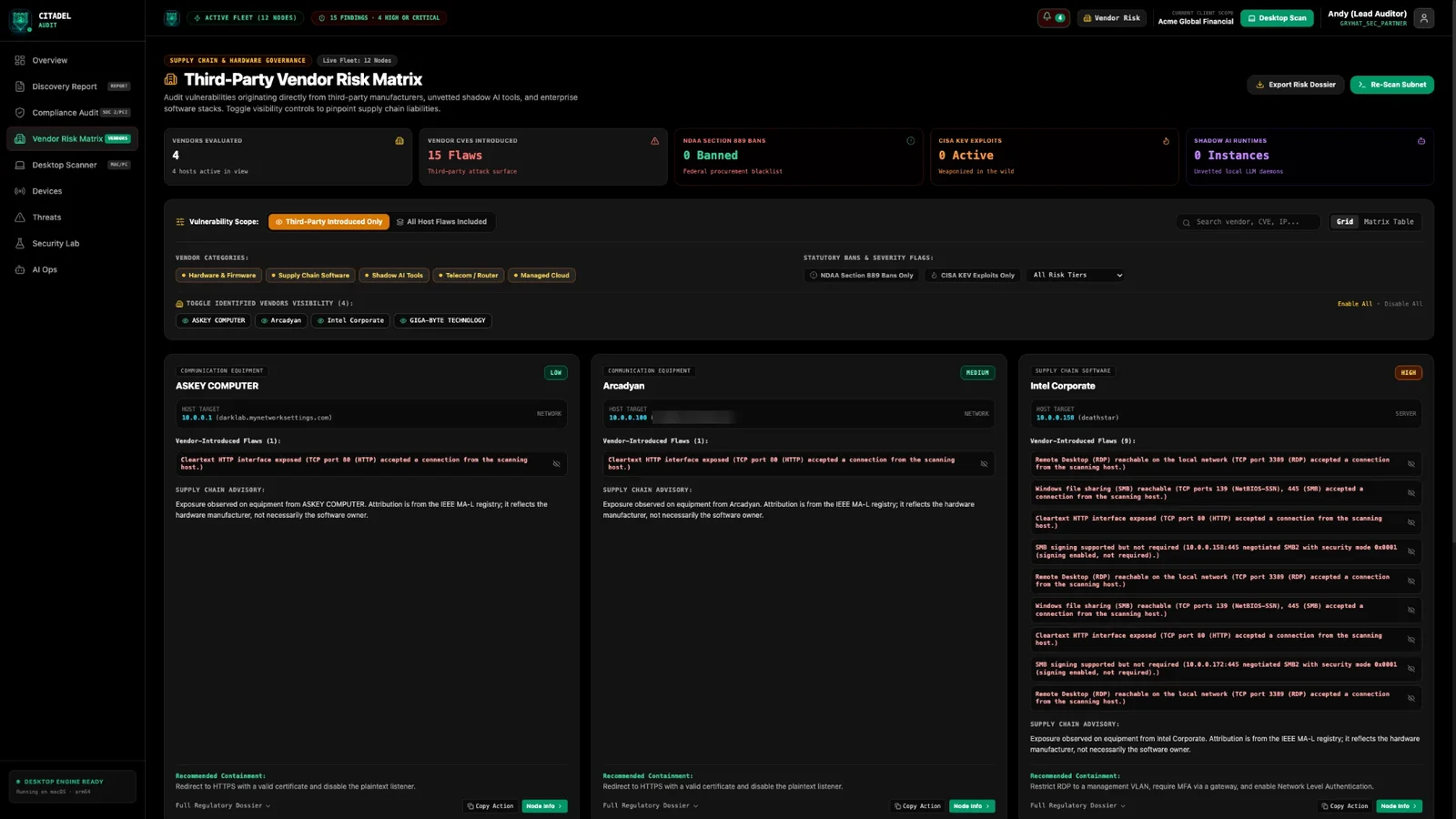The image size is (1456, 819).
Task: Toggle Shadow AI Tools vendor category
Action: tap(394, 275)
